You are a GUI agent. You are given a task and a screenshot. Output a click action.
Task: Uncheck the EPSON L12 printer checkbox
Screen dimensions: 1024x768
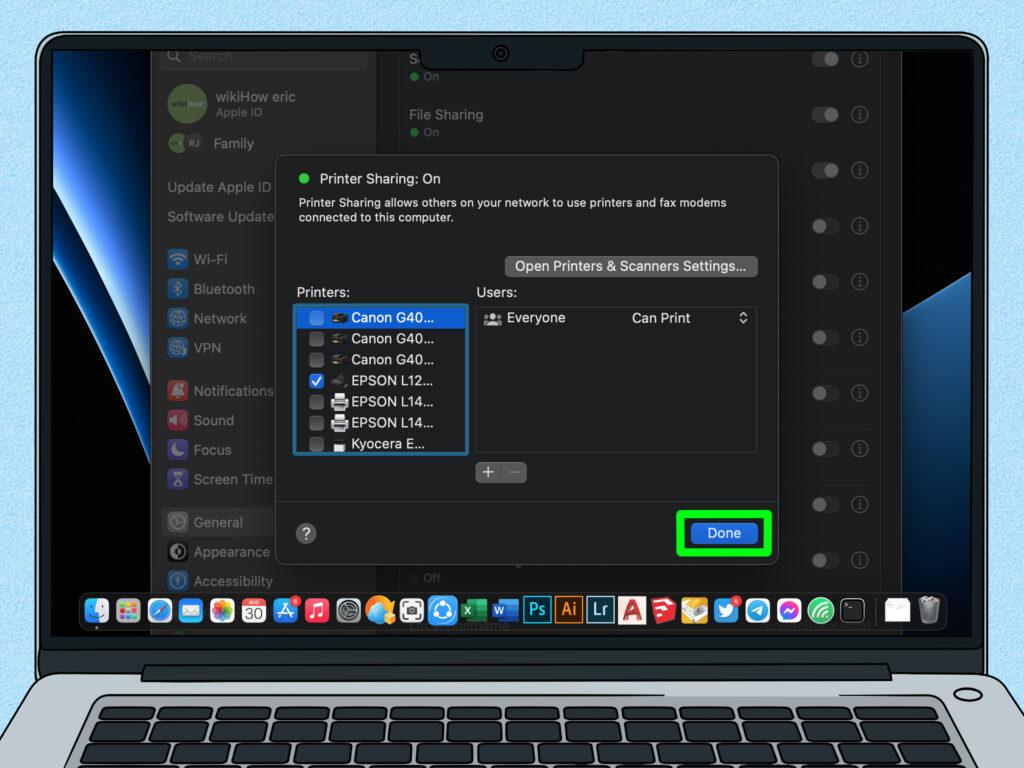pos(316,381)
